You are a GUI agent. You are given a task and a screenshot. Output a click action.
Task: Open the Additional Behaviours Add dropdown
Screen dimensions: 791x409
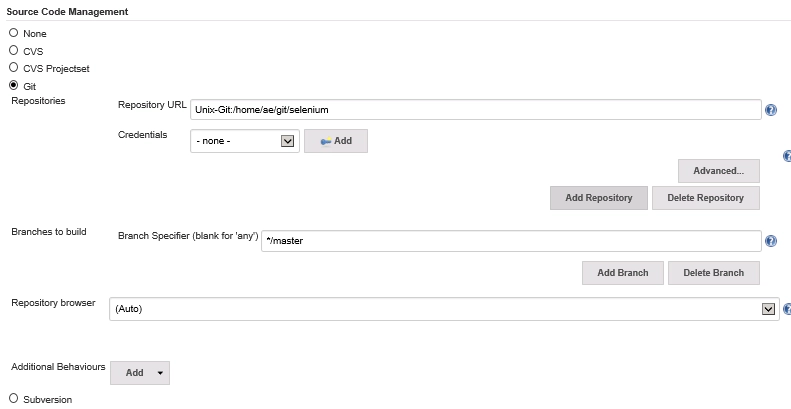(x=140, y=373)
